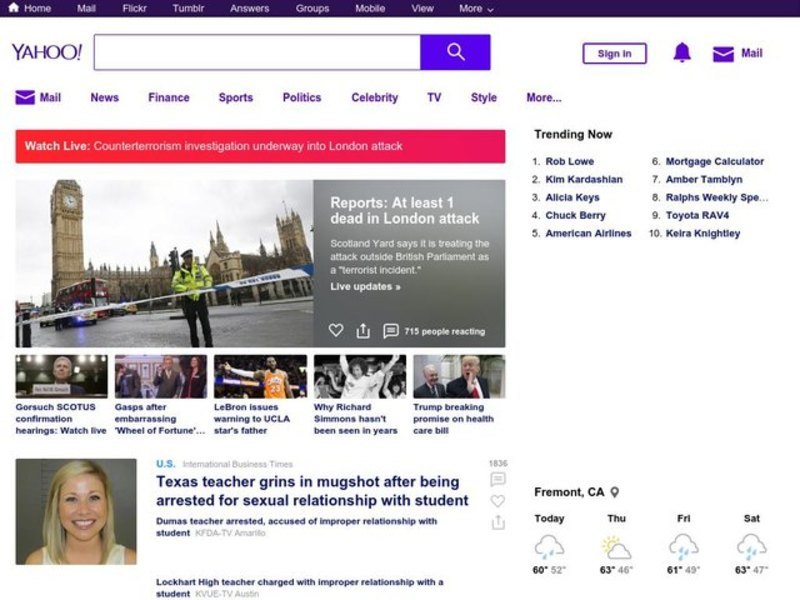800x600 pixels.
Task: Click inside the Yahoo search field
Action: coord(257,52)
